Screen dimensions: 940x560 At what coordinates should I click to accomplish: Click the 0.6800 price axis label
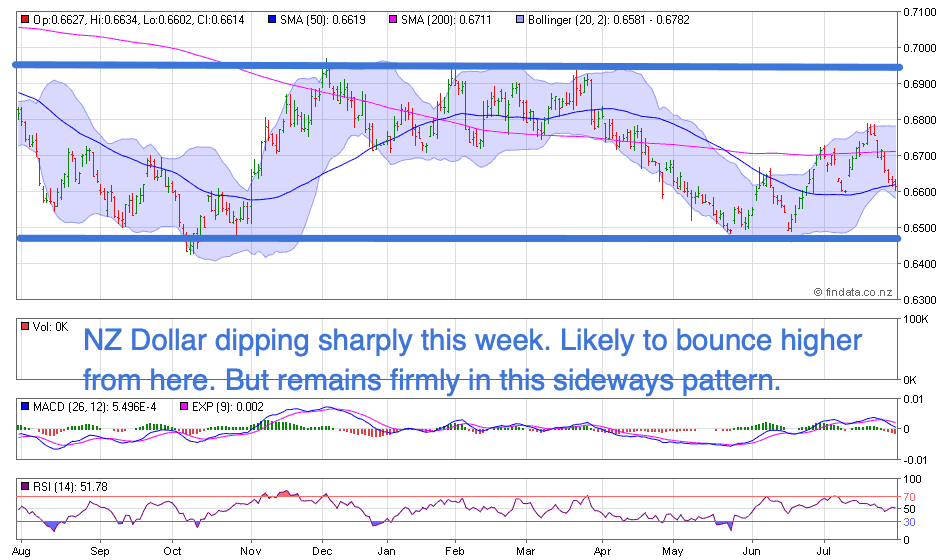point(920,120)
